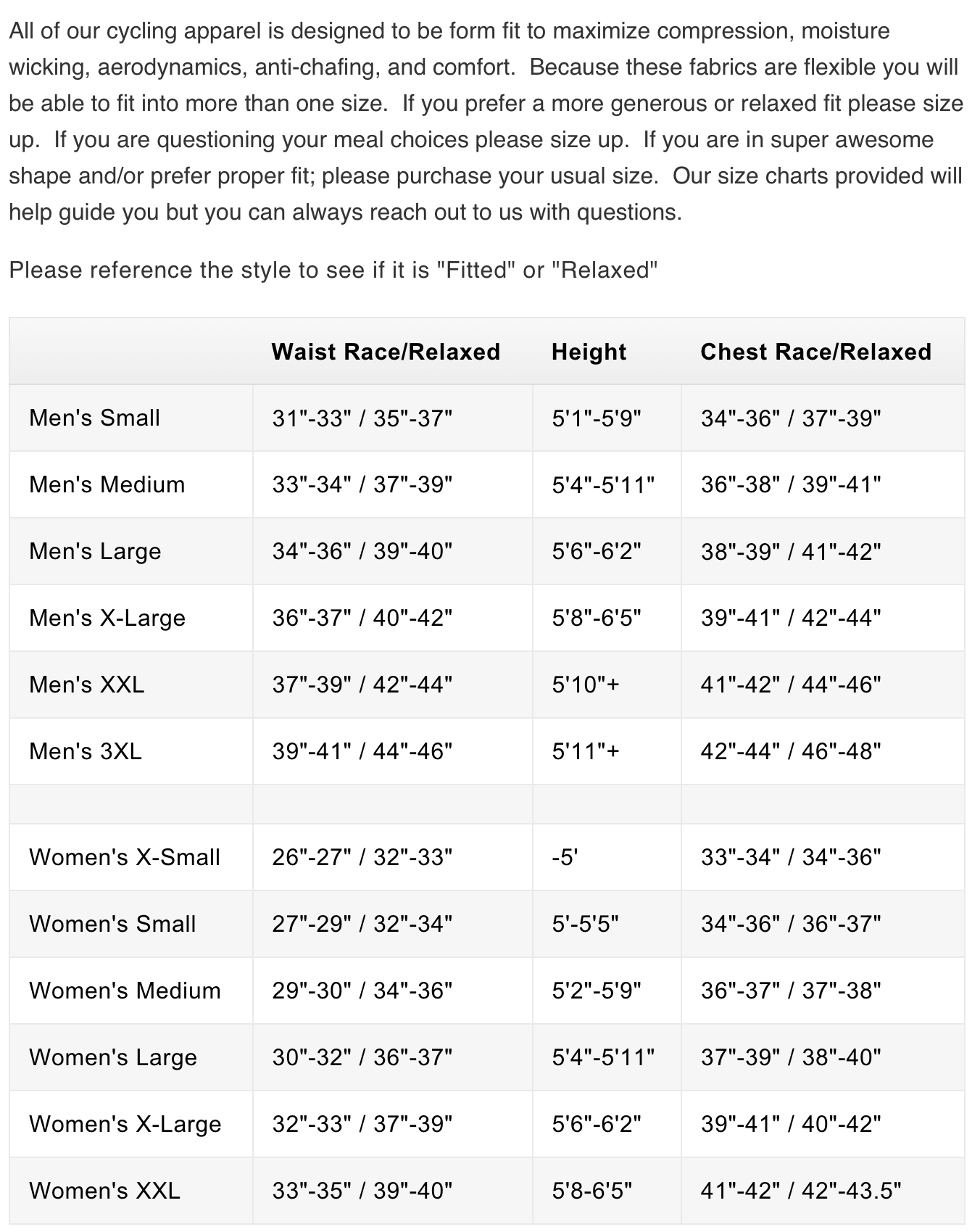The height and width of the screenshot is (1232, 980).
Task: Click the Waist Race/Relaxed column header
Action: point(386,352)
